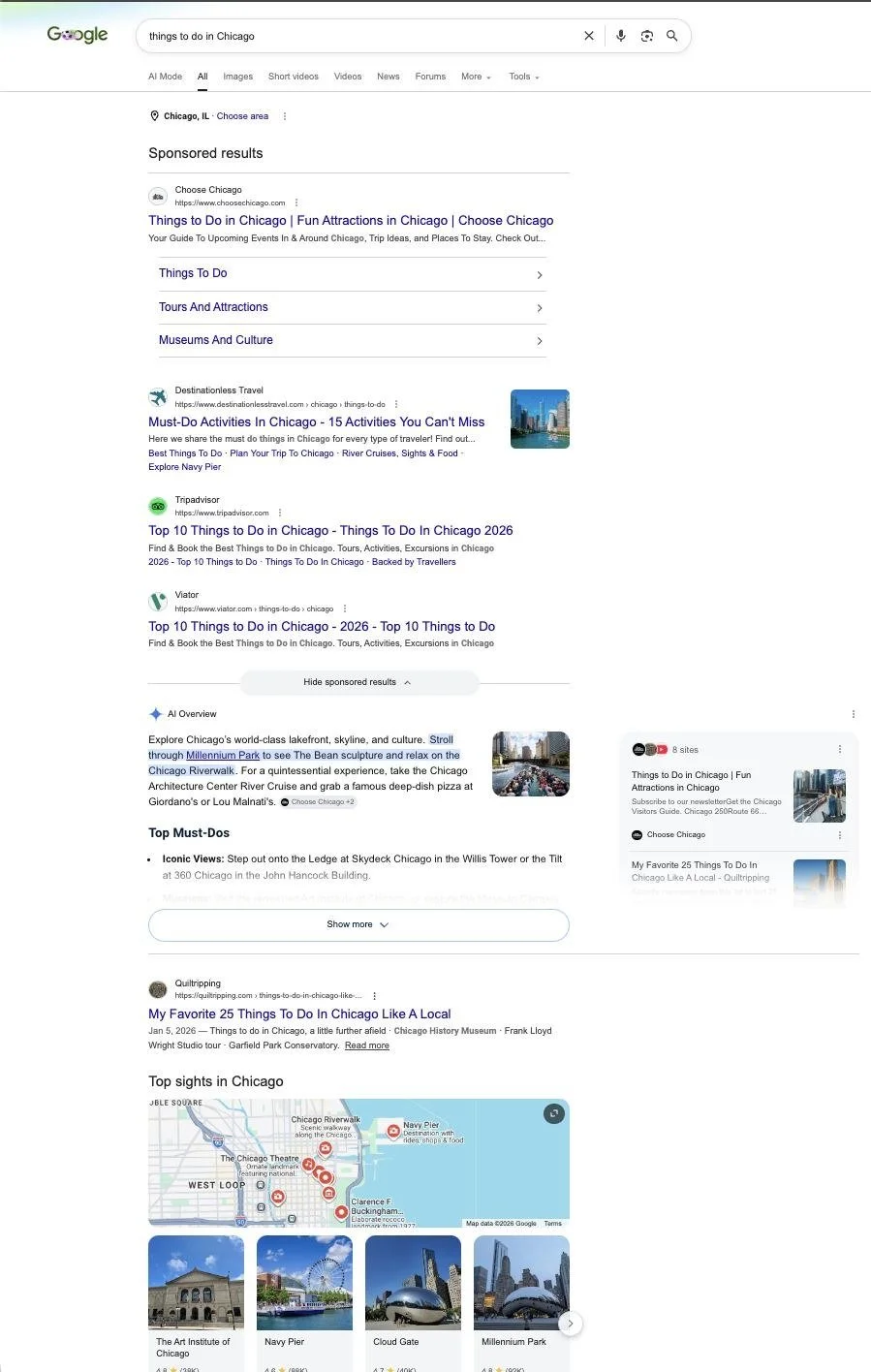Open Must-Do Activities In Chicago link
Screen dimensions: 871x1372
coord(317,422)
